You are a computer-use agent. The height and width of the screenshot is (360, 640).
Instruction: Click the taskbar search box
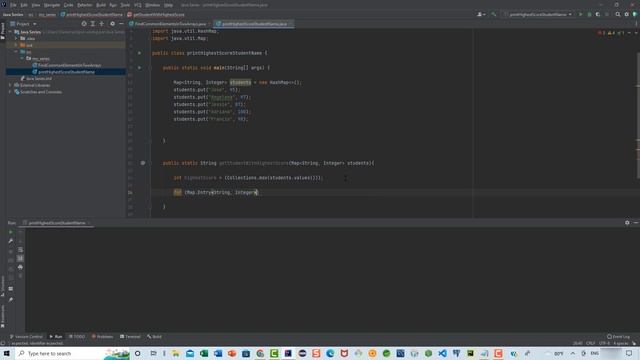(72, 353)
